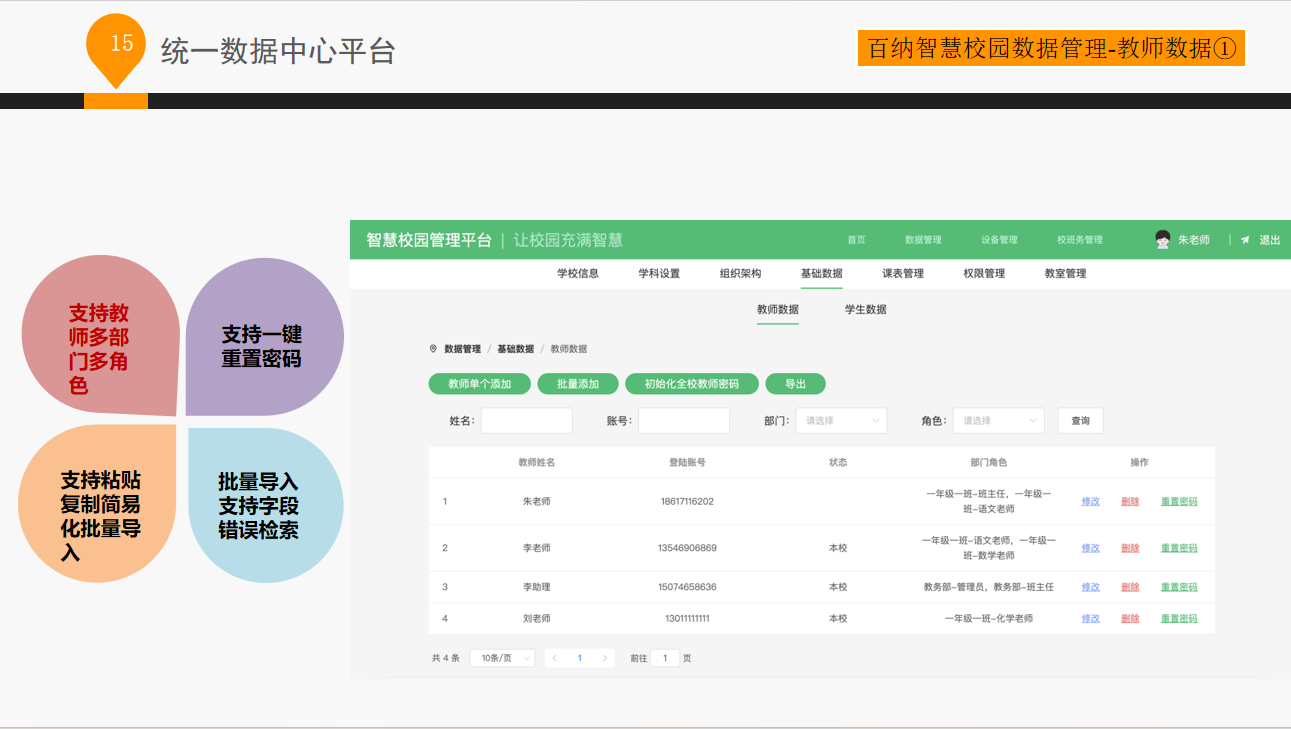
Task: Click the 账号 input field
Action: coord(684,421)
